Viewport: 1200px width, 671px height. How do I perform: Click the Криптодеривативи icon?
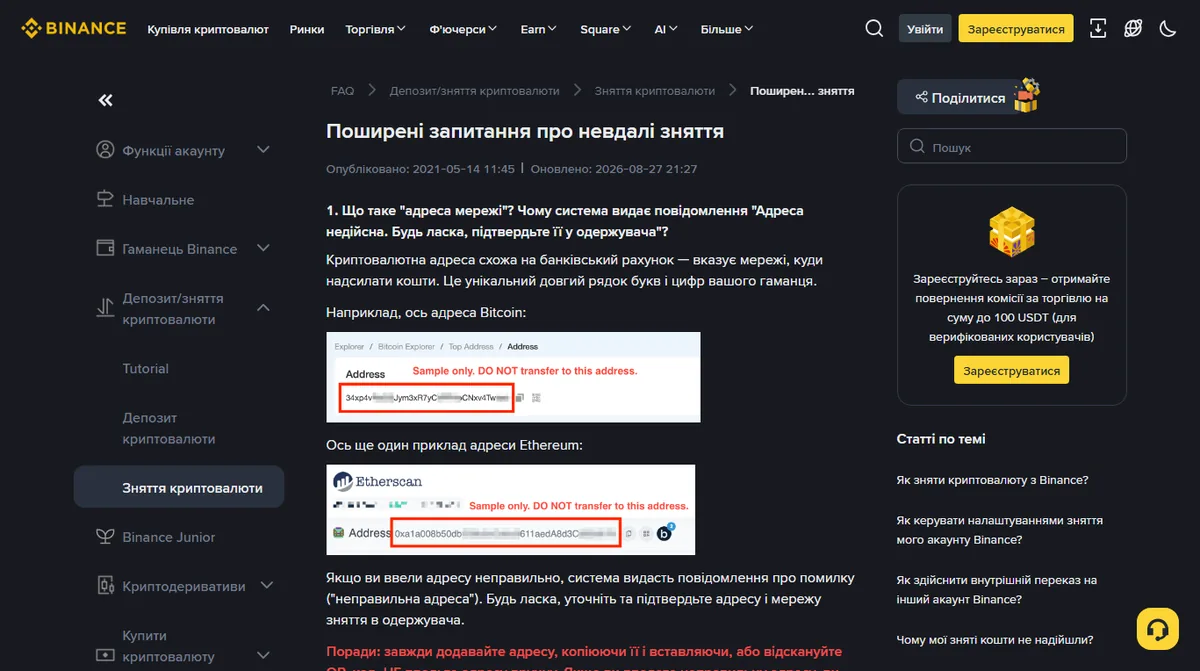(105, 586)
